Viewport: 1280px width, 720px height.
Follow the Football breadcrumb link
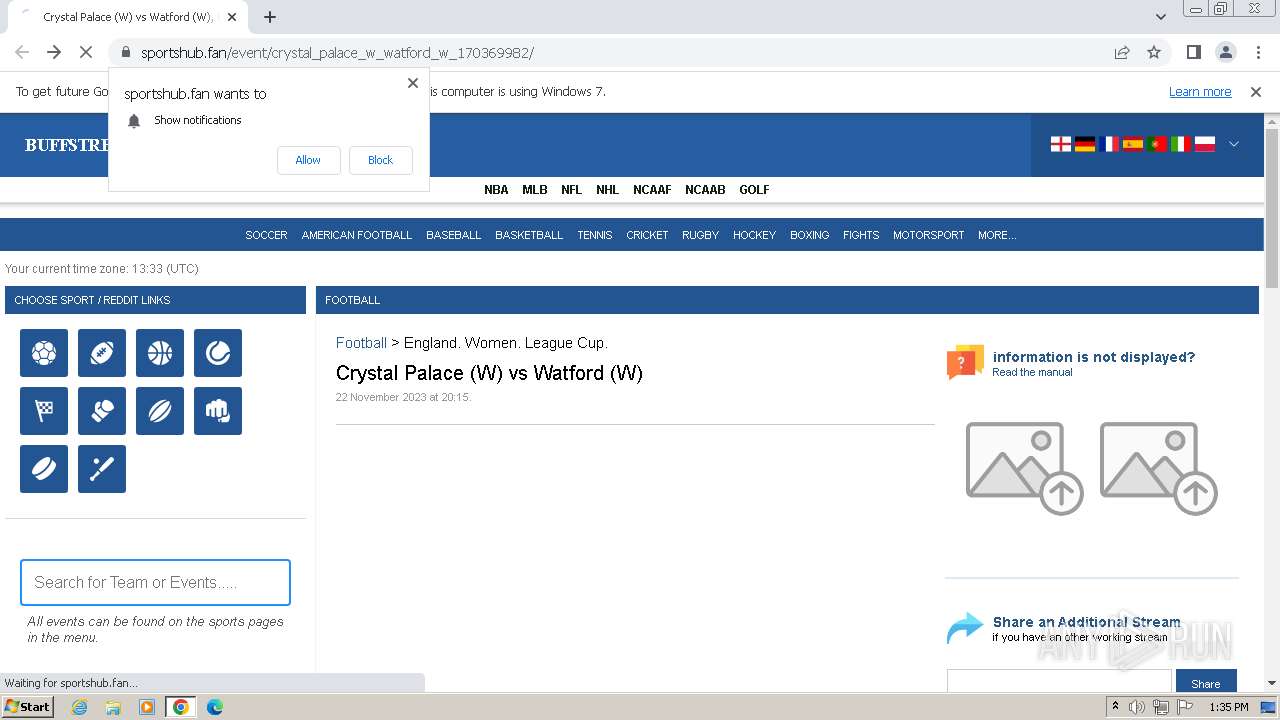point(361,343)
